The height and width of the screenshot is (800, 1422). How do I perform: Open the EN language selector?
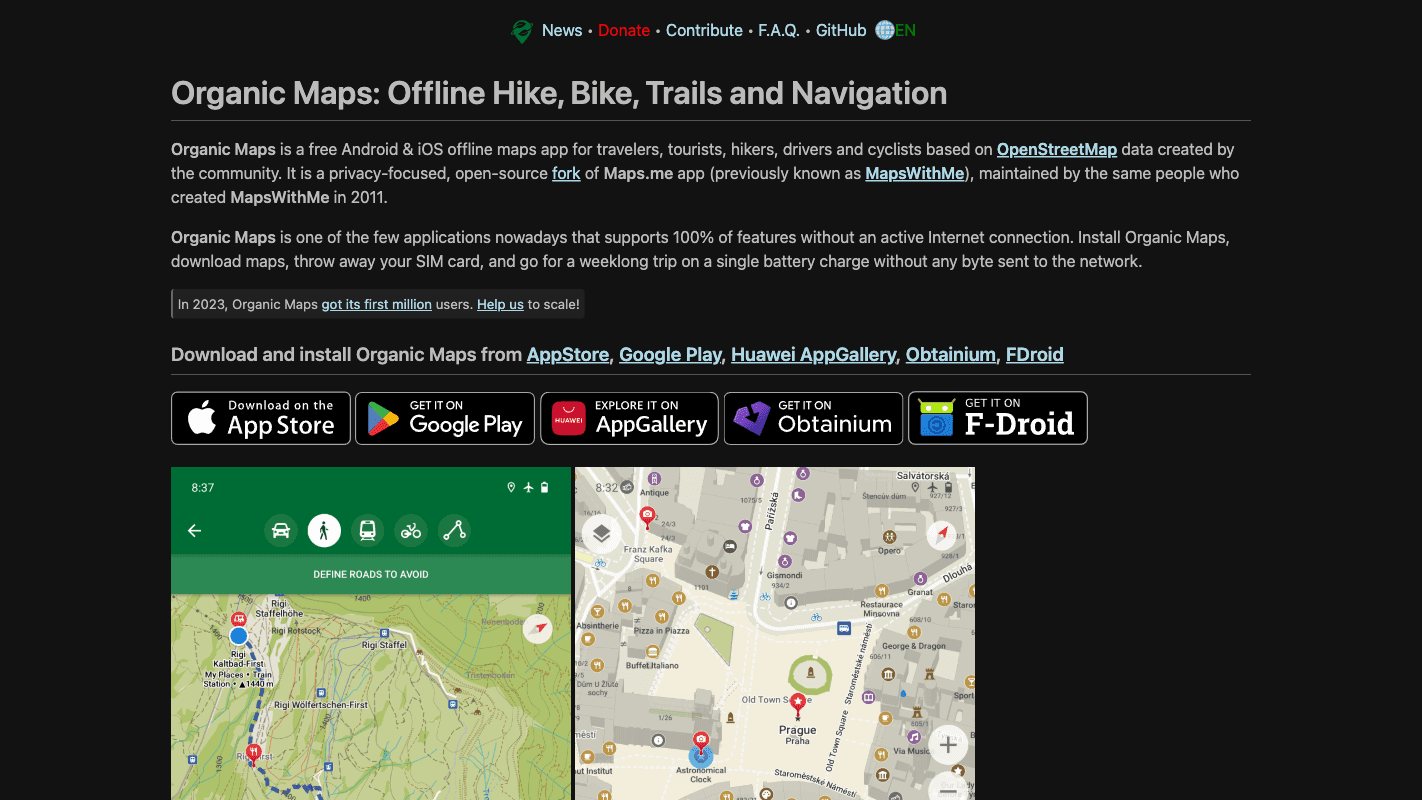pyautogui.click(x=905, y=30)
